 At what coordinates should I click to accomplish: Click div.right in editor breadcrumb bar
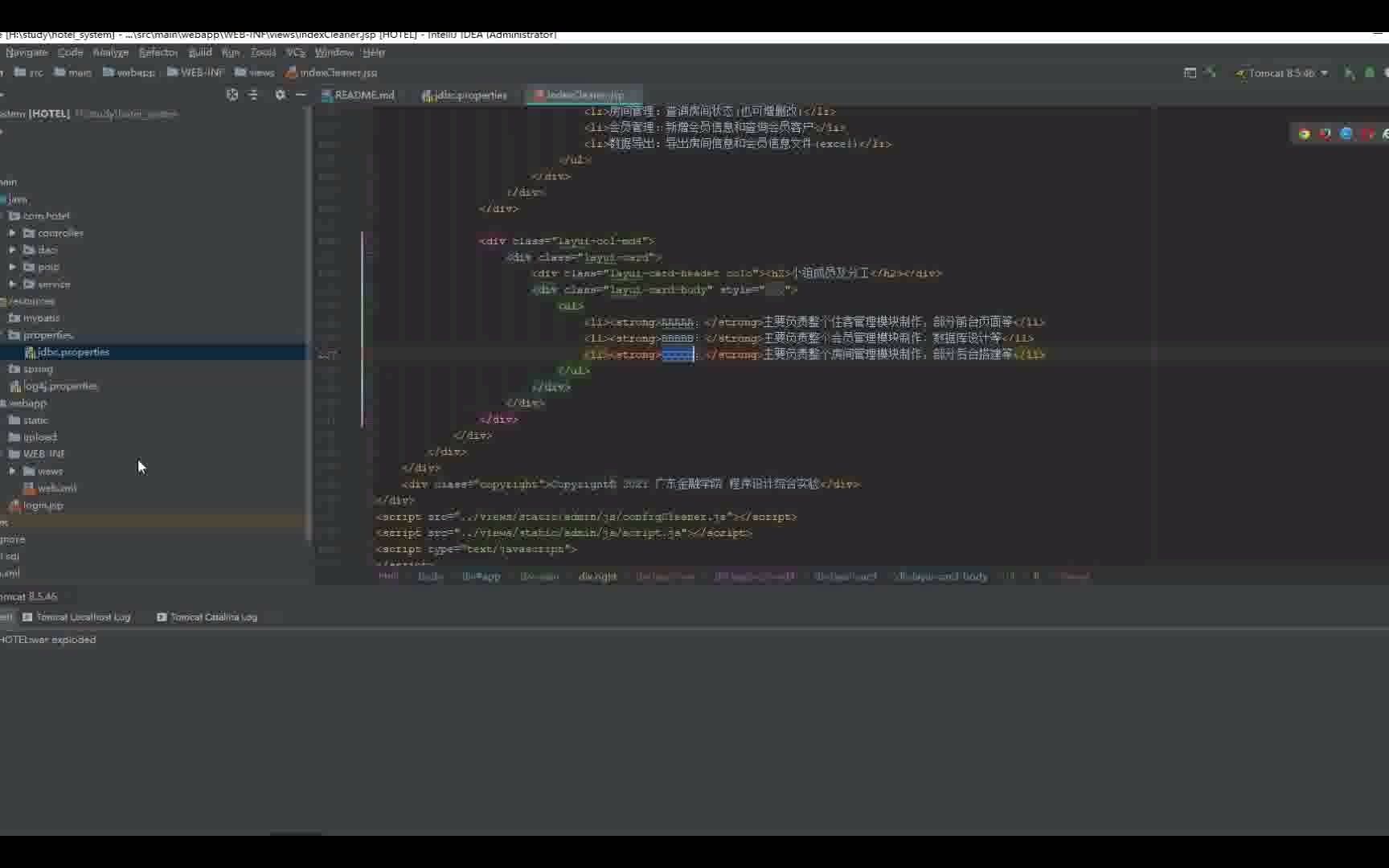coord(597,576)
